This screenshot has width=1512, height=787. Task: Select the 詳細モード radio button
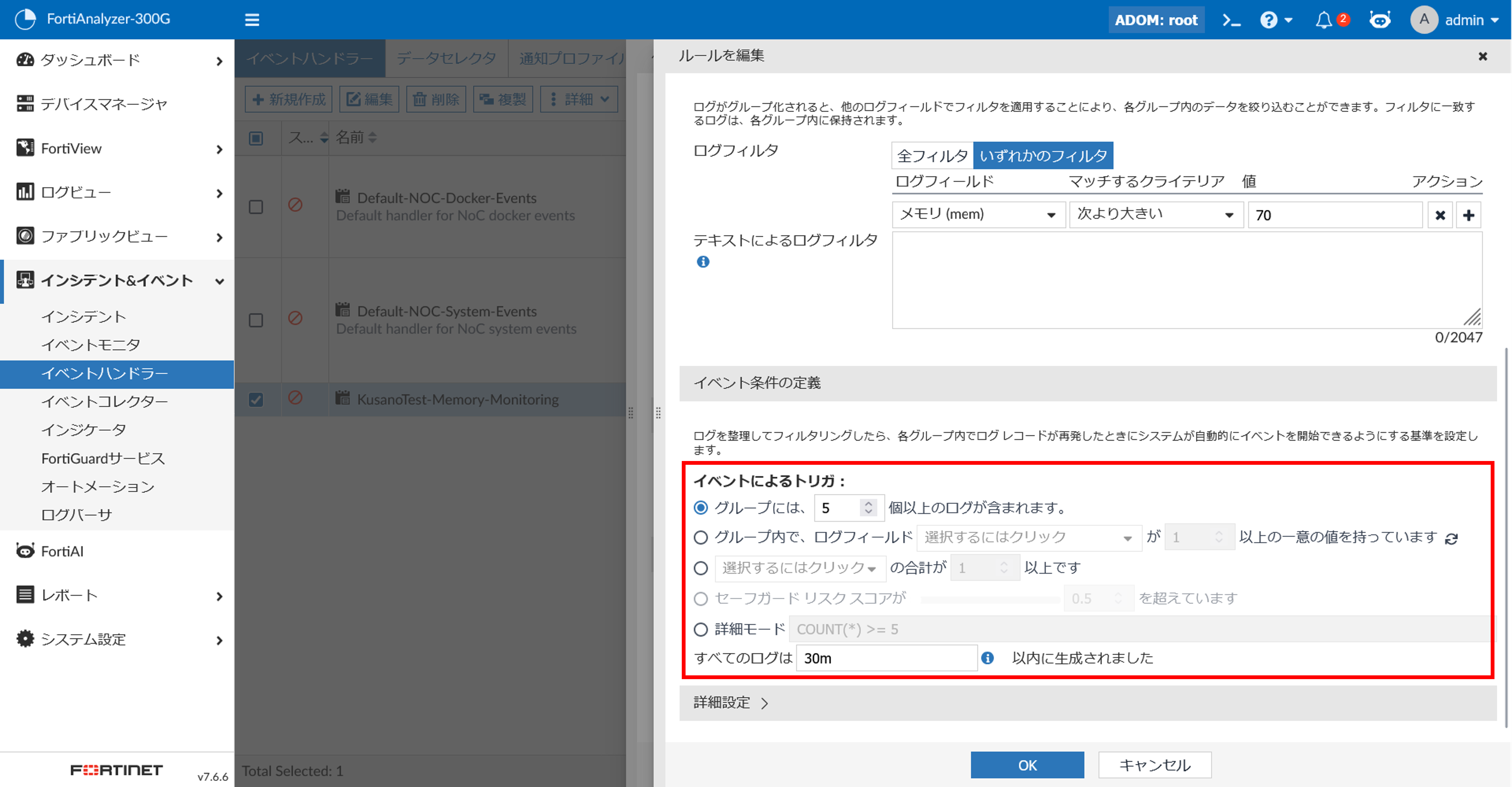701,630
